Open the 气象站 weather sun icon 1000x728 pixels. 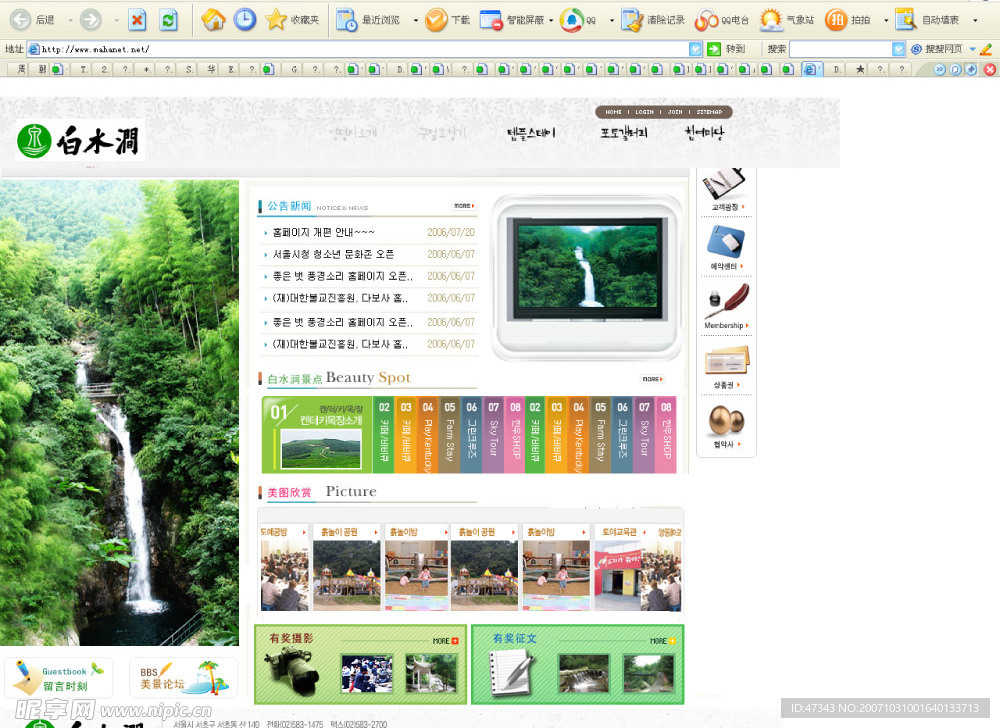pyautogui.click(x=772, y=20)
